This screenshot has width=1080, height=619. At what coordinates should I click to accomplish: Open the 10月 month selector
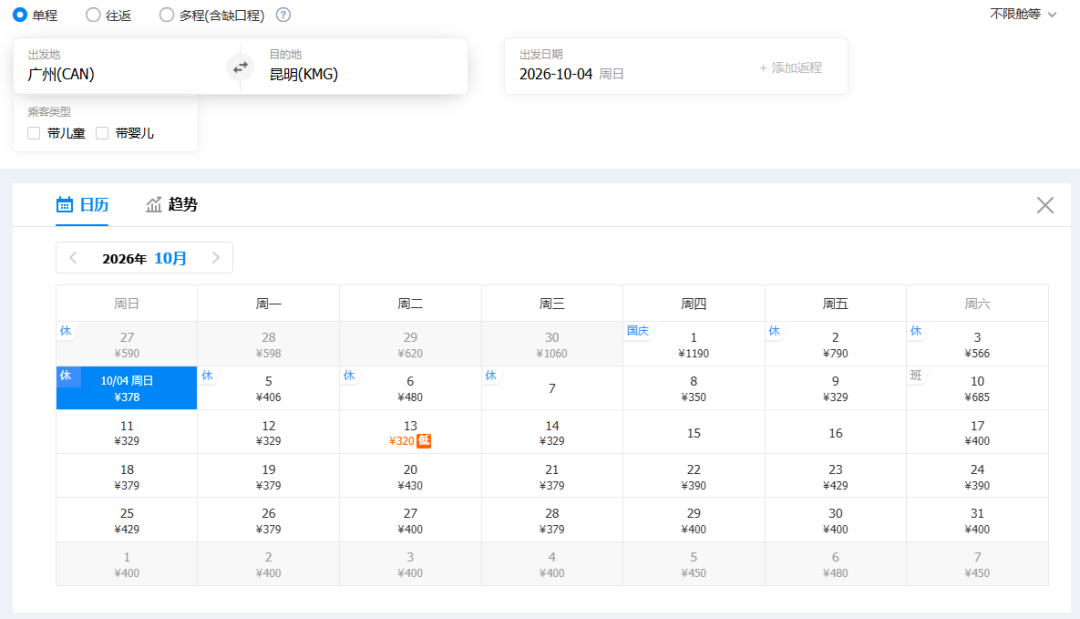point(170,258)
